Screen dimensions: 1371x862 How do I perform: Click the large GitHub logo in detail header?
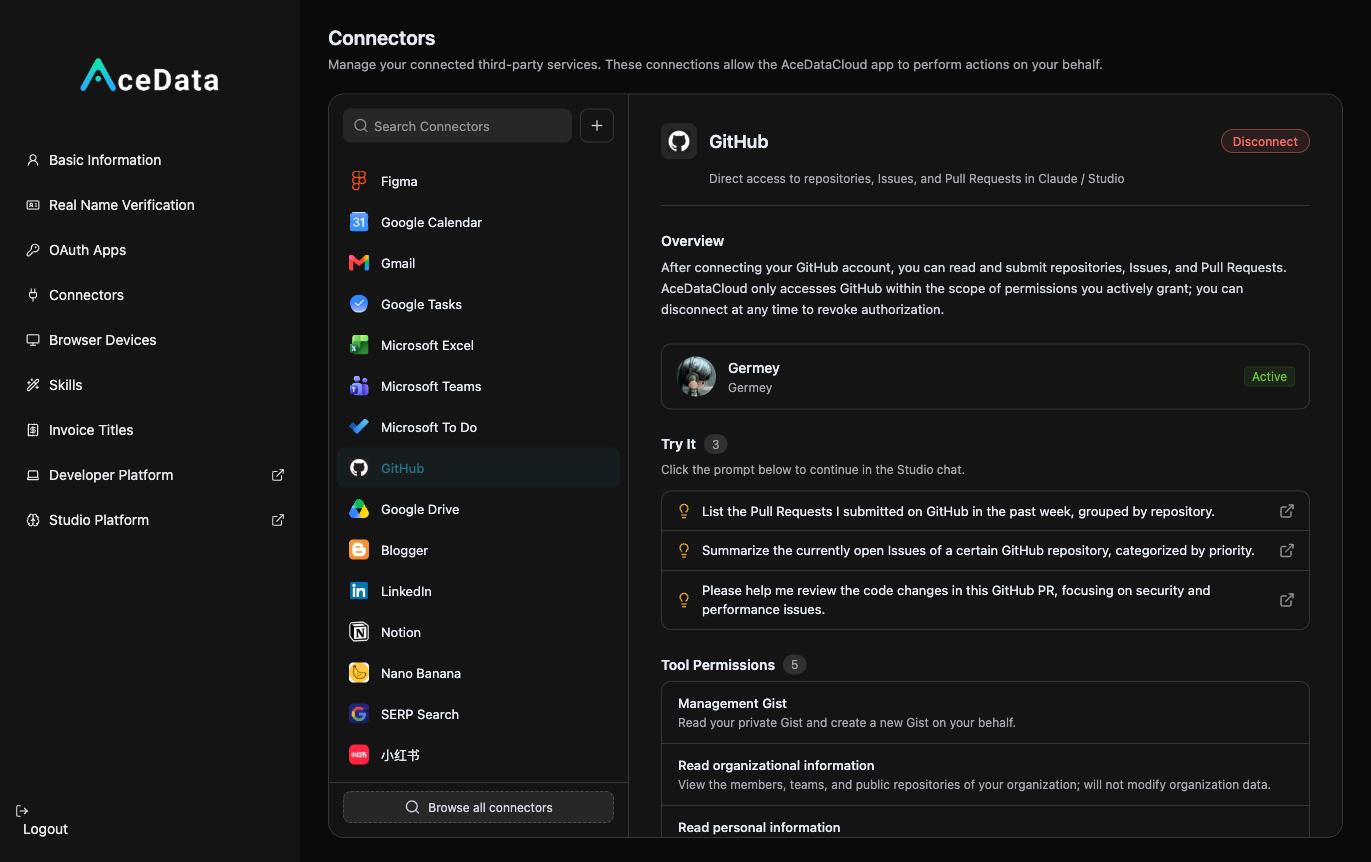[x=679, y=141]
